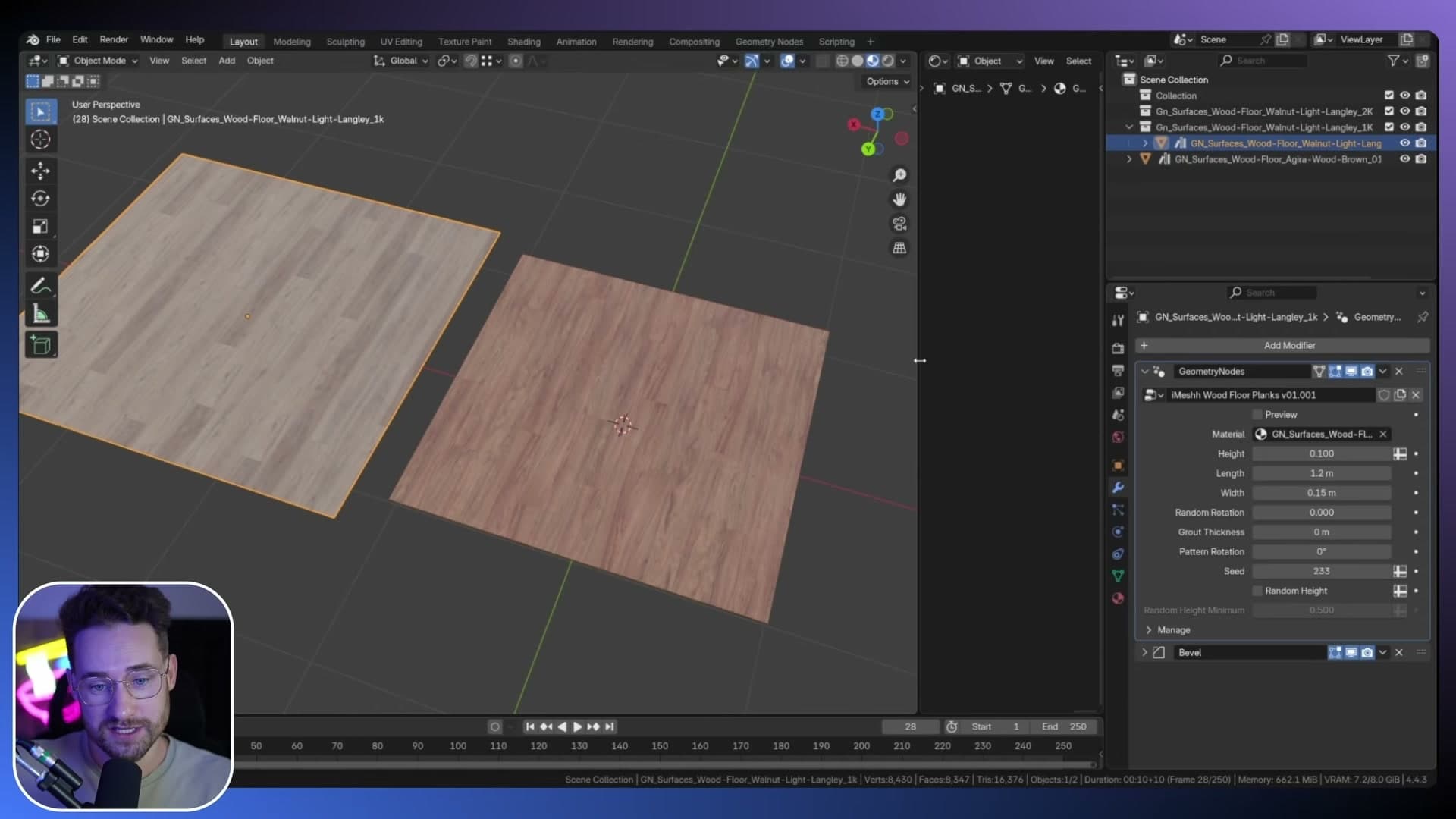
Task: Open the Render properties tab
Action: tap(1118, 348)
